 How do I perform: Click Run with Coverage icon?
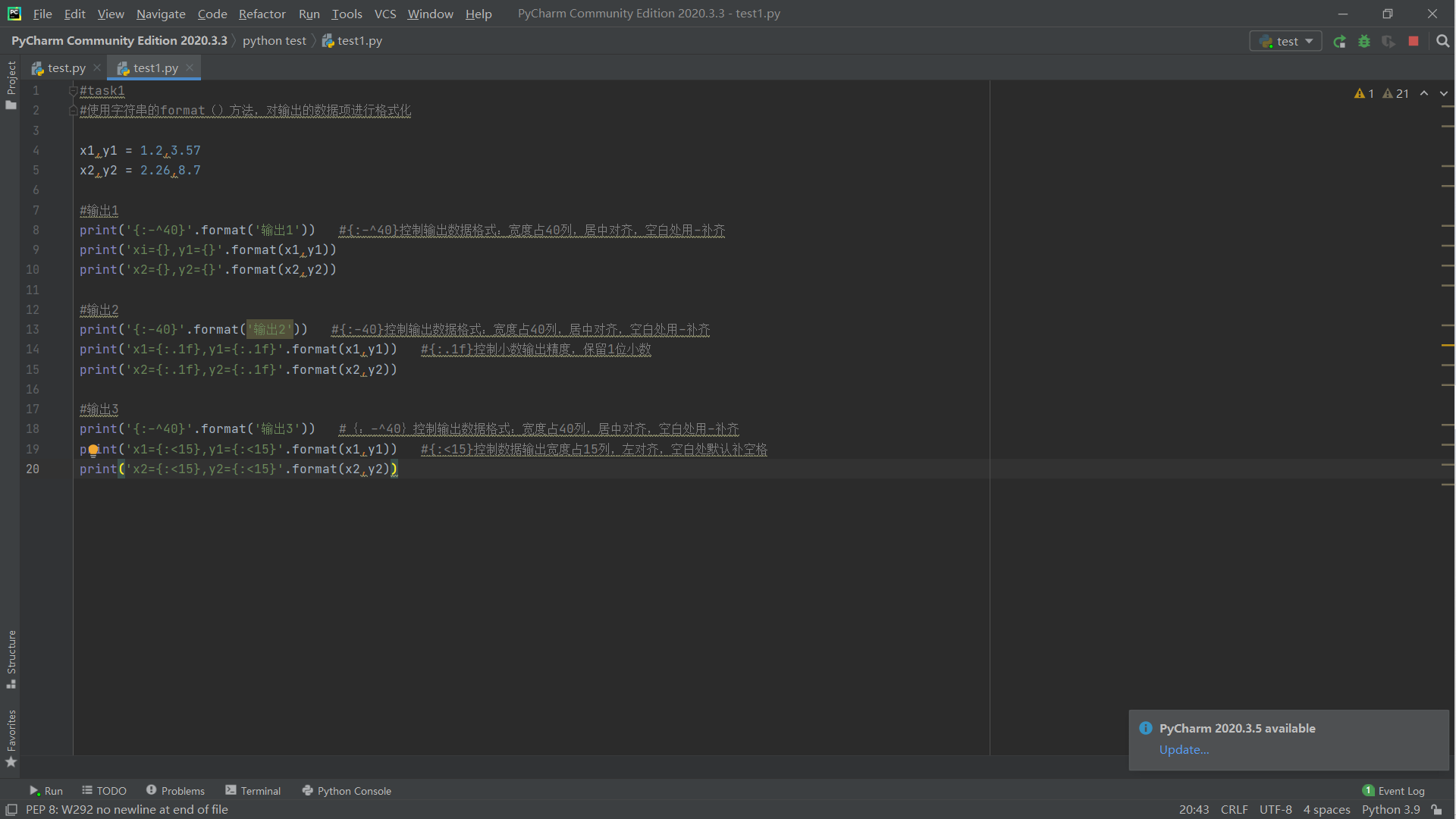(x=1389, y=42)
